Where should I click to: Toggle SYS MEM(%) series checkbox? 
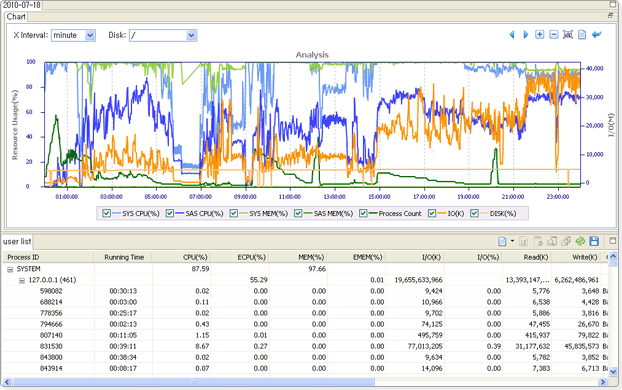[234, 213]
